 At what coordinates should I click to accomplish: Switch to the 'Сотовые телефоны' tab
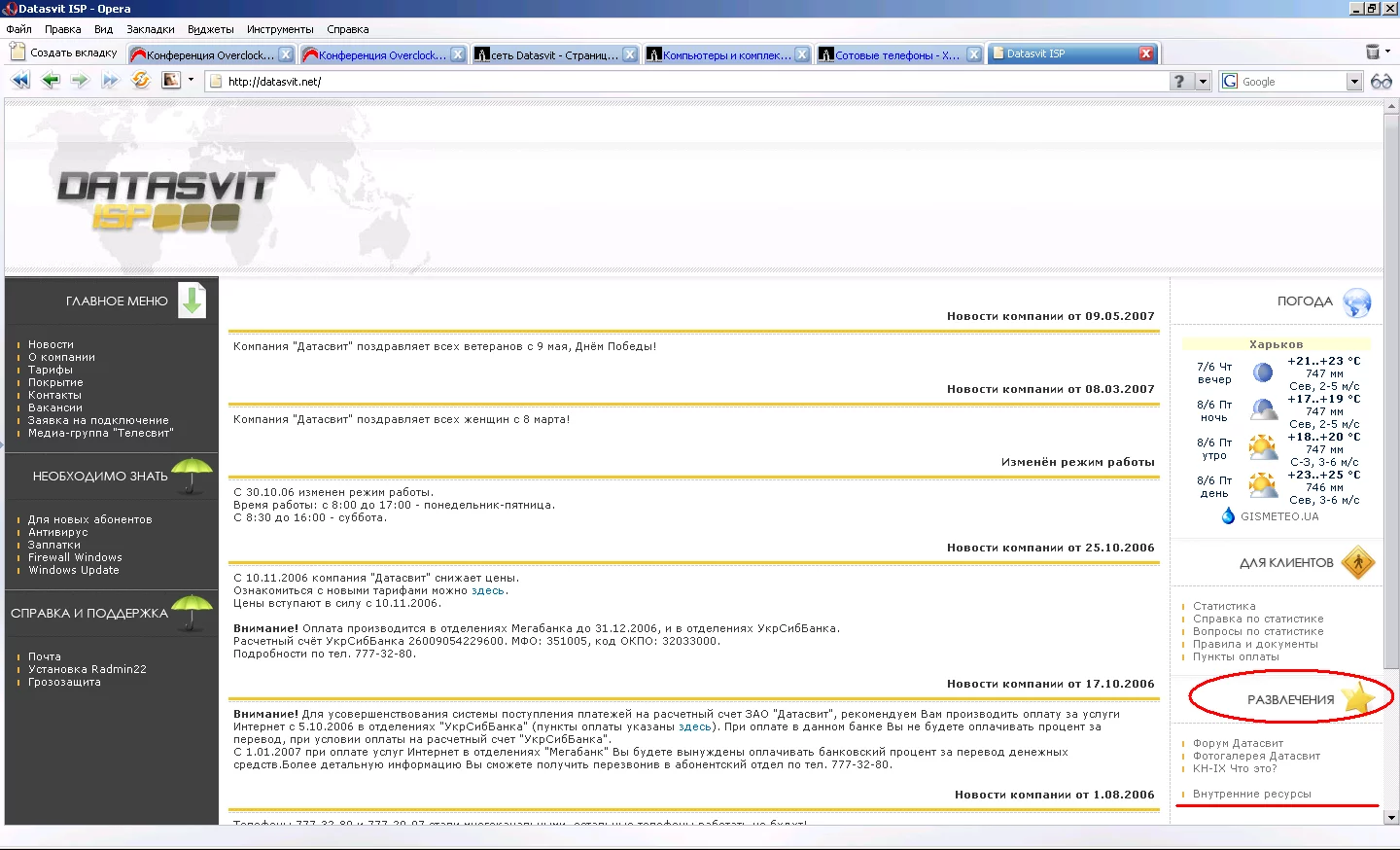[x=898, y=54]
